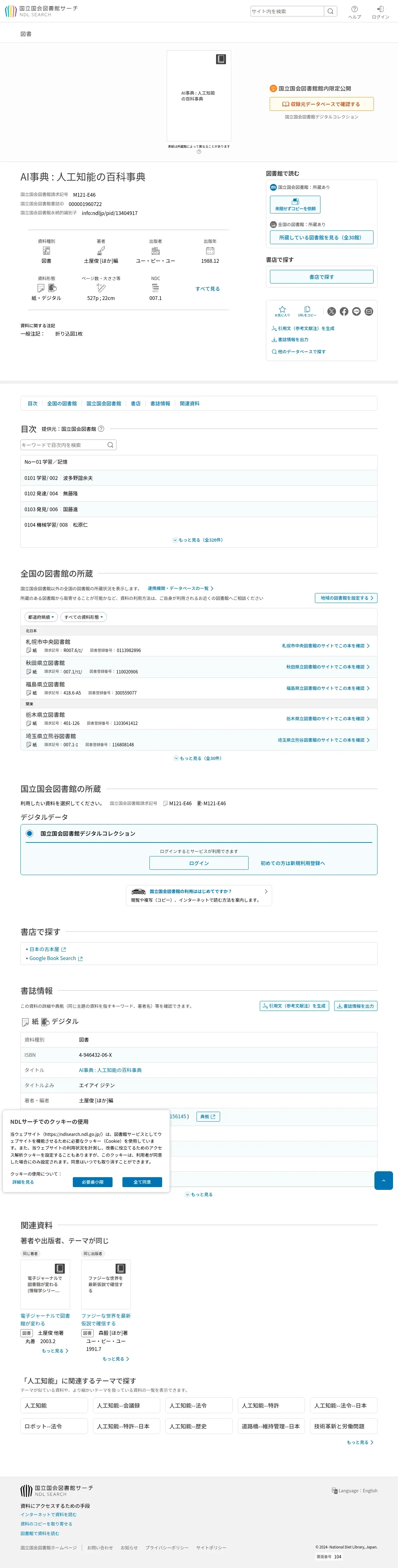Share this book on X
Viewport: 398px width, 1568px height.
332,311
